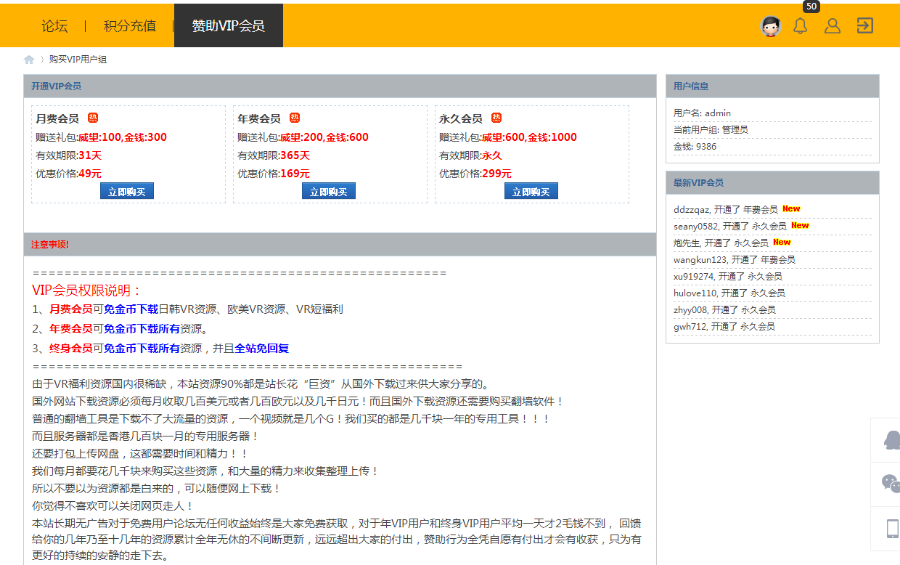Click the 优惠价格:299元 text
The image size is (900, 565).
[475, 173]
